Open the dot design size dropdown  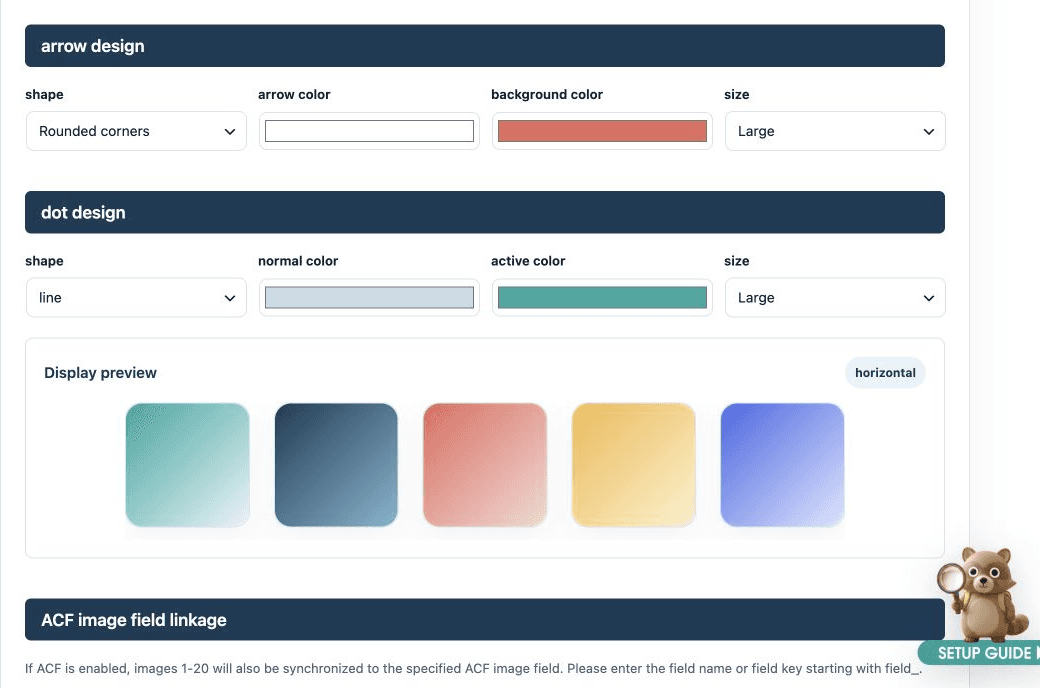pyautogui.click(x=835, y=298)
